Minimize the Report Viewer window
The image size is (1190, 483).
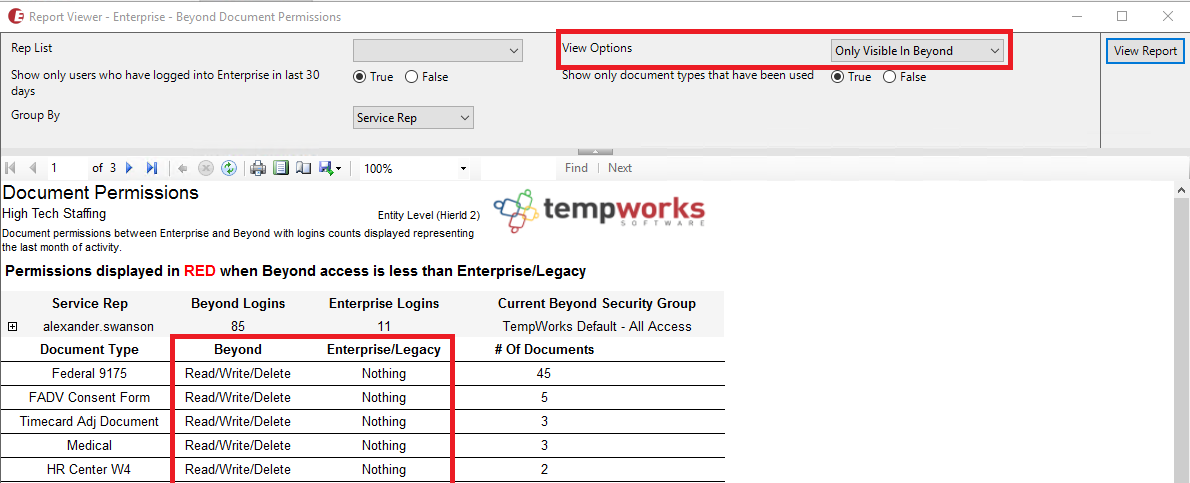click(x=1075, y=16)
